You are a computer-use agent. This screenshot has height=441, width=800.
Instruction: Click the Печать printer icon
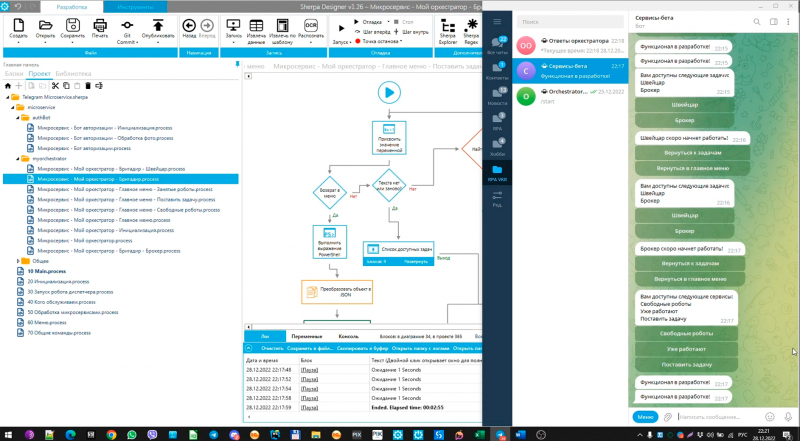(100, 26)
